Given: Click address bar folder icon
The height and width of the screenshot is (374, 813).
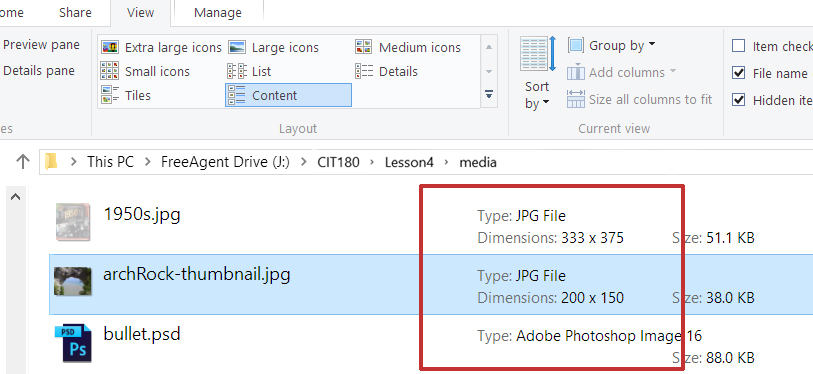Looking at the screenshot, I should [50, 162].
